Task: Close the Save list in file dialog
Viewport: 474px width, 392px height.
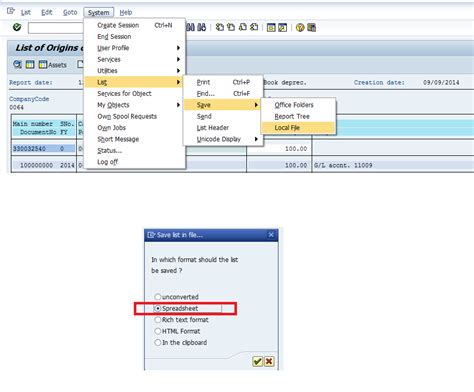Action: [x=271, y=235]
